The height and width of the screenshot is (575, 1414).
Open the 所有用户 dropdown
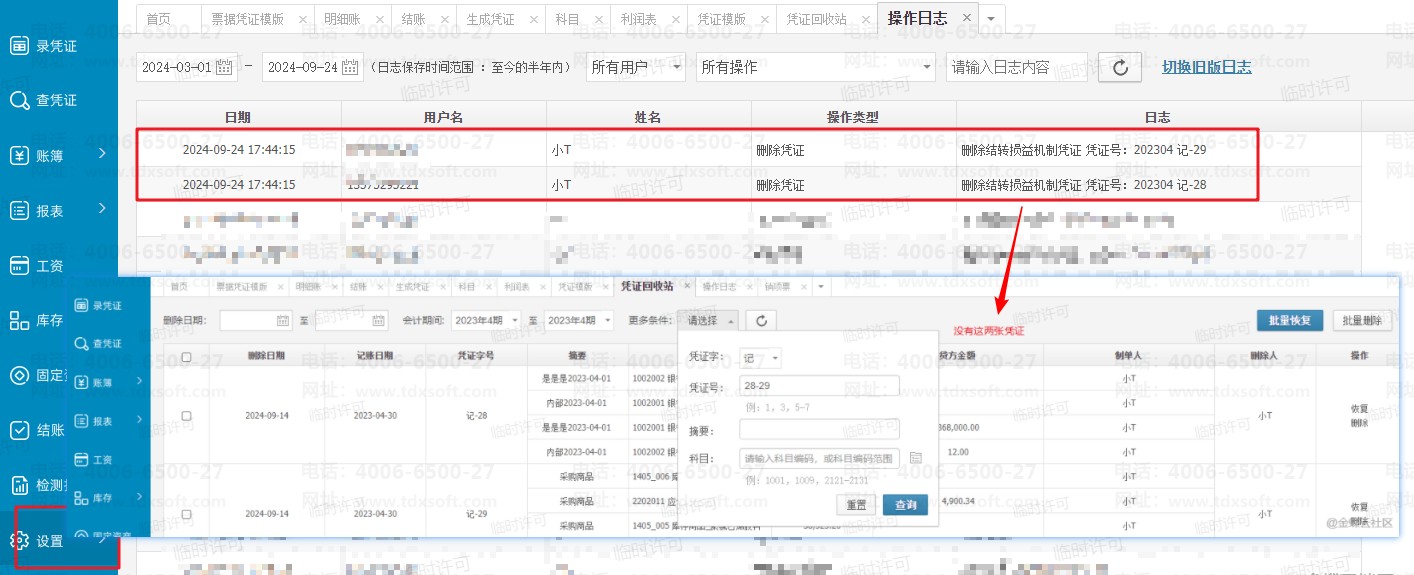point(637,67)
